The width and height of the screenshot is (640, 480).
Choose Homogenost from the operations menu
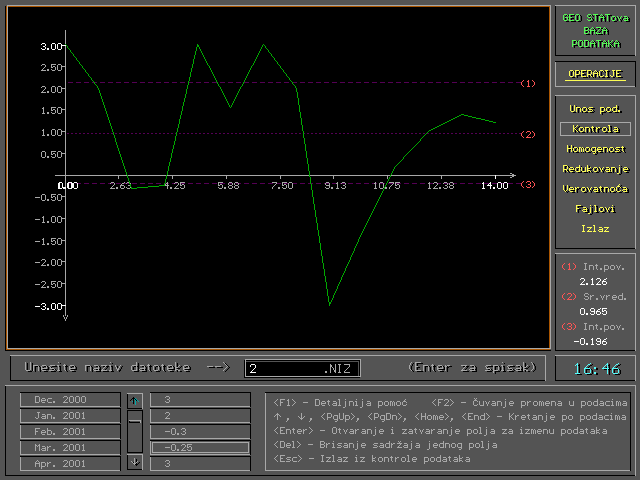(595, 149)
